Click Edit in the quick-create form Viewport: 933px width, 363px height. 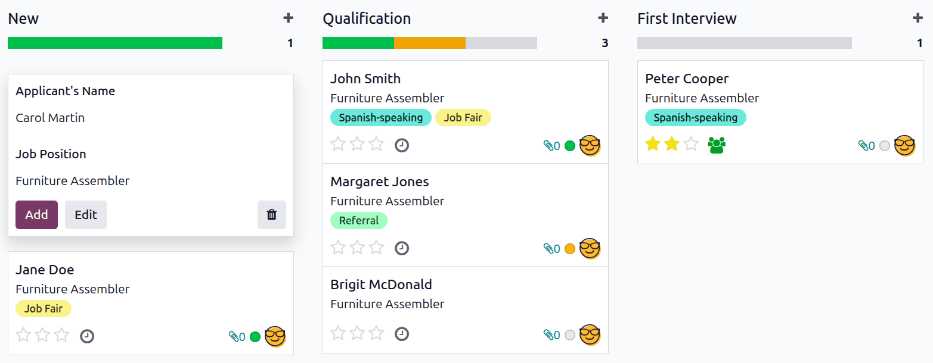tap(86, 215)
